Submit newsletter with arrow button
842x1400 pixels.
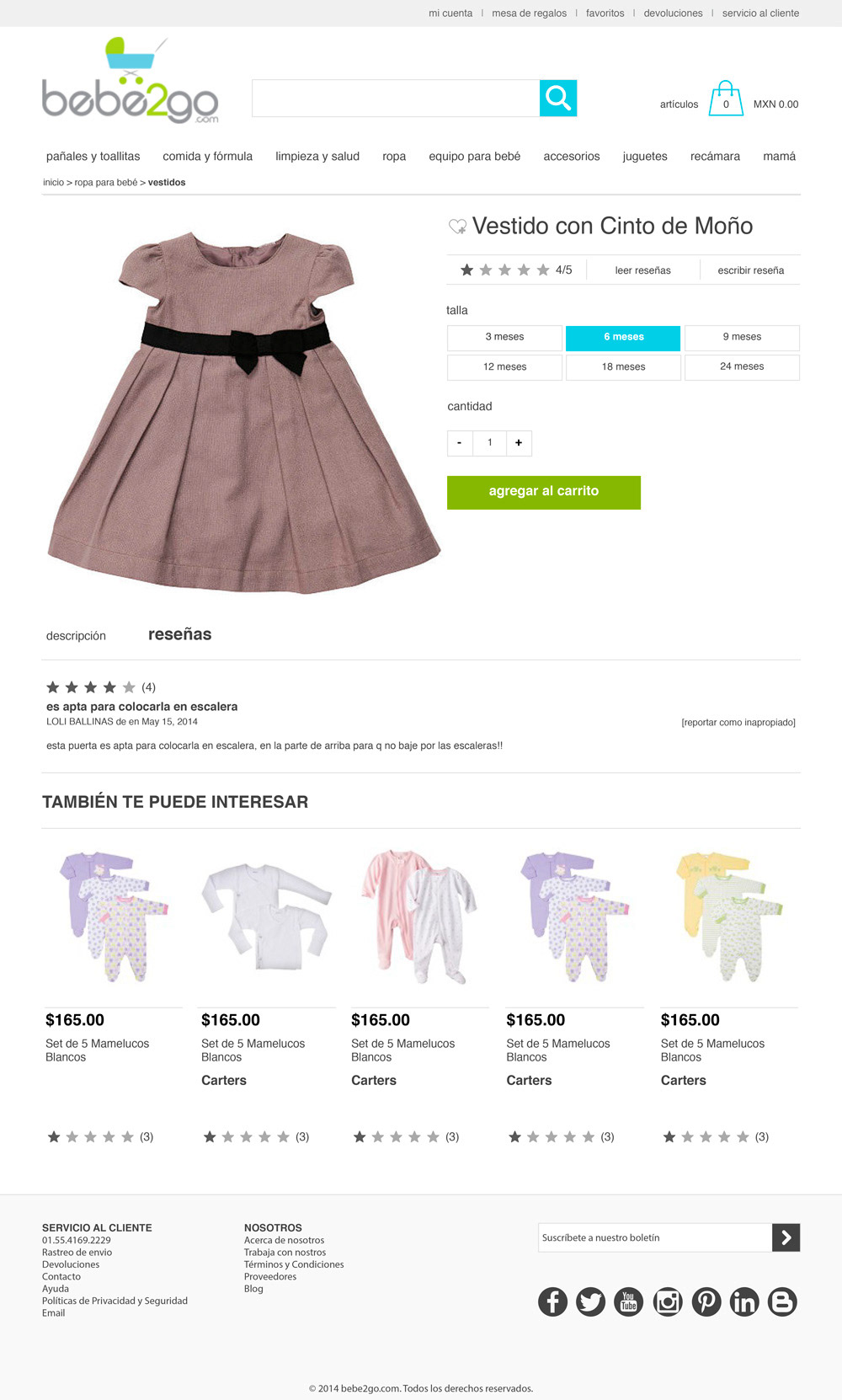click(786, 1237)
